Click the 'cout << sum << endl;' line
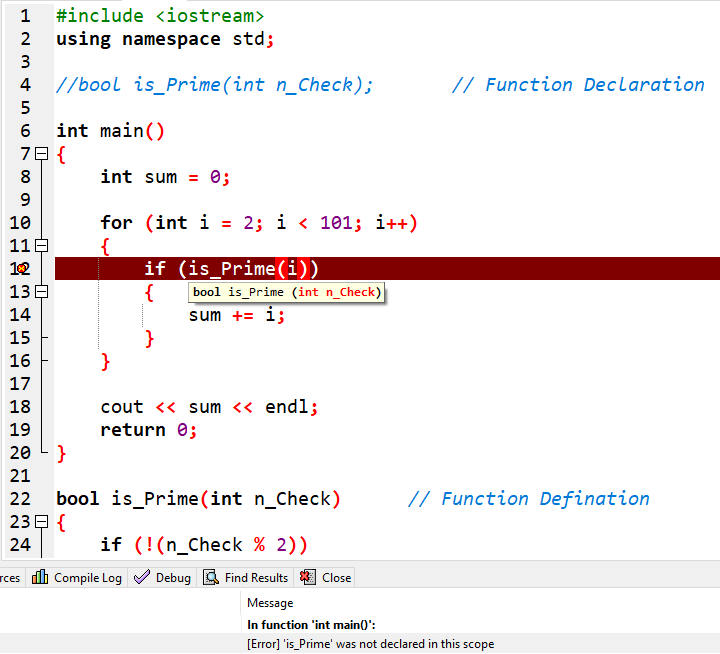The height and width of the screenshot is (654, 720). click(209, 407)
